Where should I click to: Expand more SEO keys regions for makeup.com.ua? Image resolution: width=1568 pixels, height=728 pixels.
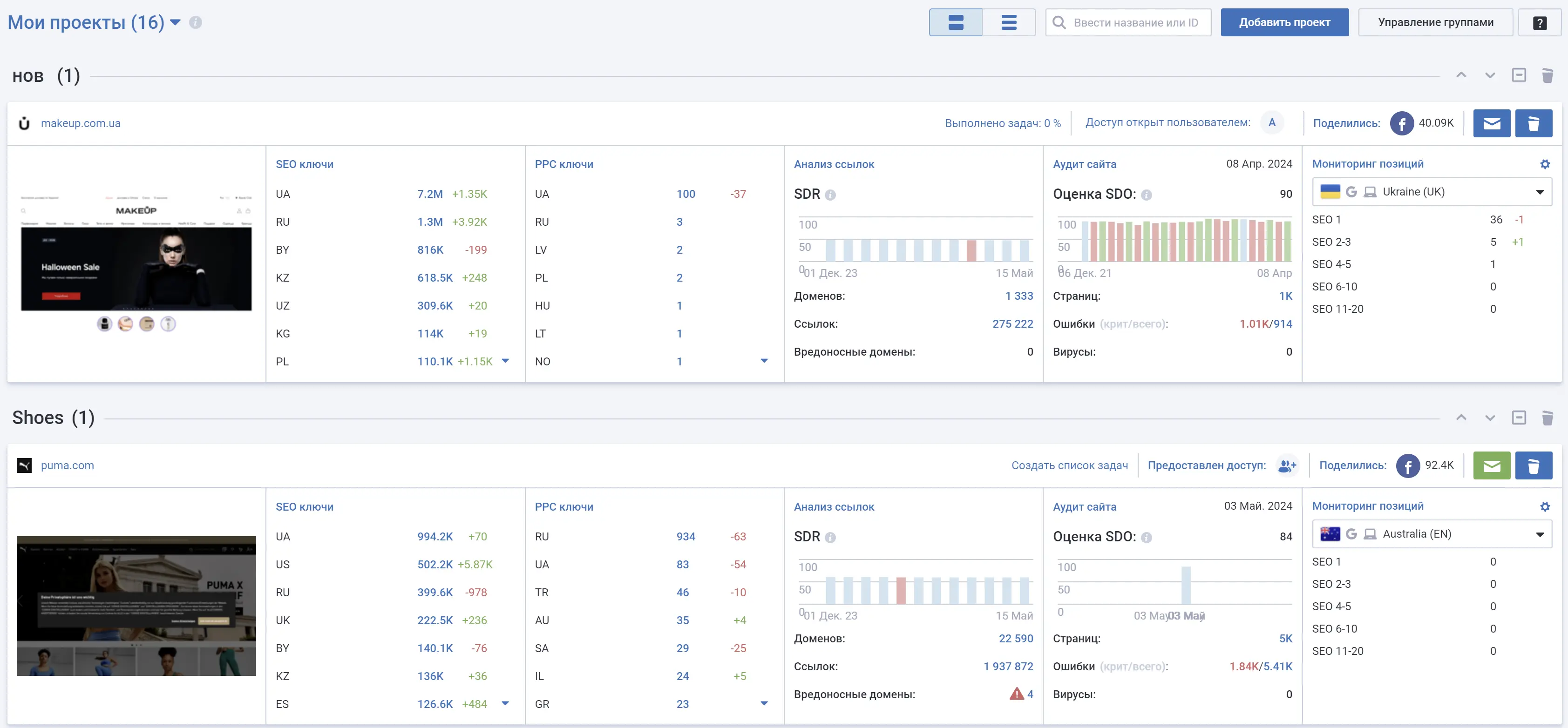pos(505,361)
